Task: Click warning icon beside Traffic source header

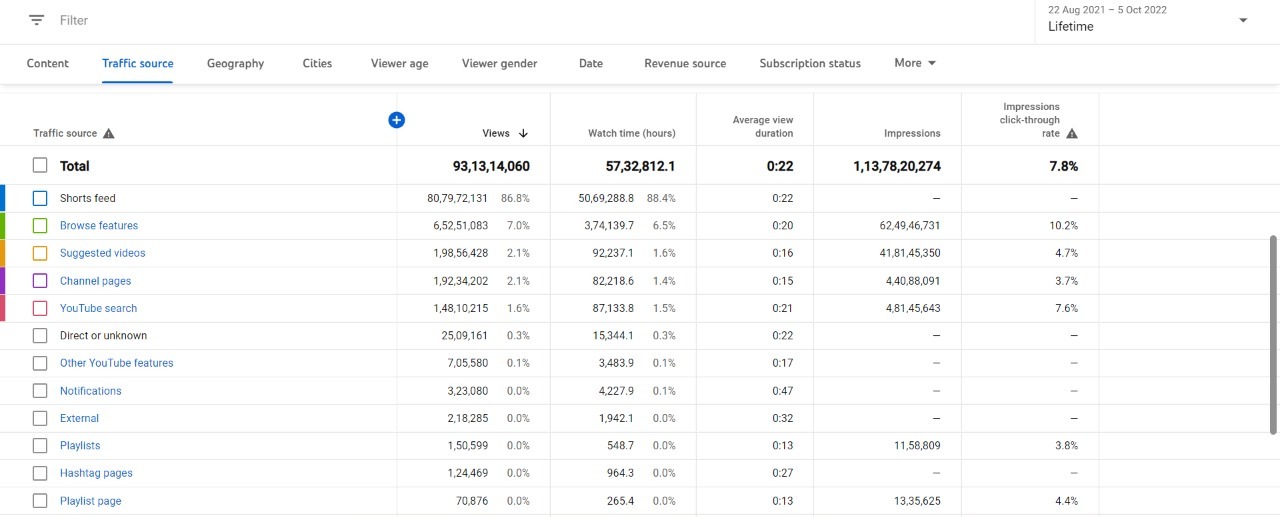Action: tap(109, 134)
